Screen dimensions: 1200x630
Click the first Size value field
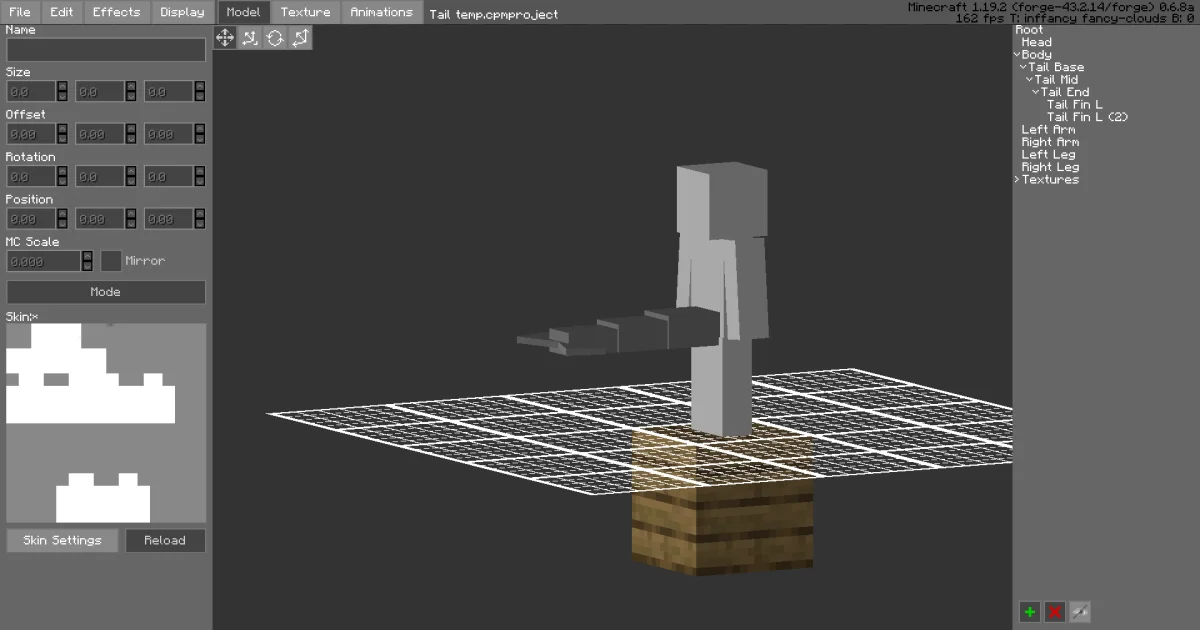point(31,92)
